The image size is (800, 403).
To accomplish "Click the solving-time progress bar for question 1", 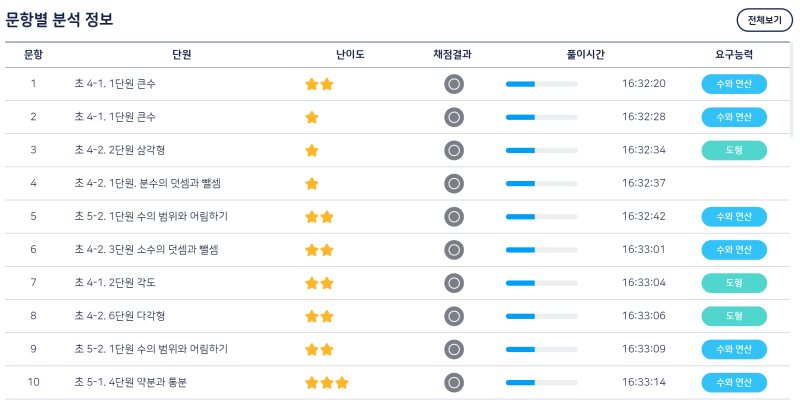I will (542, 84).
